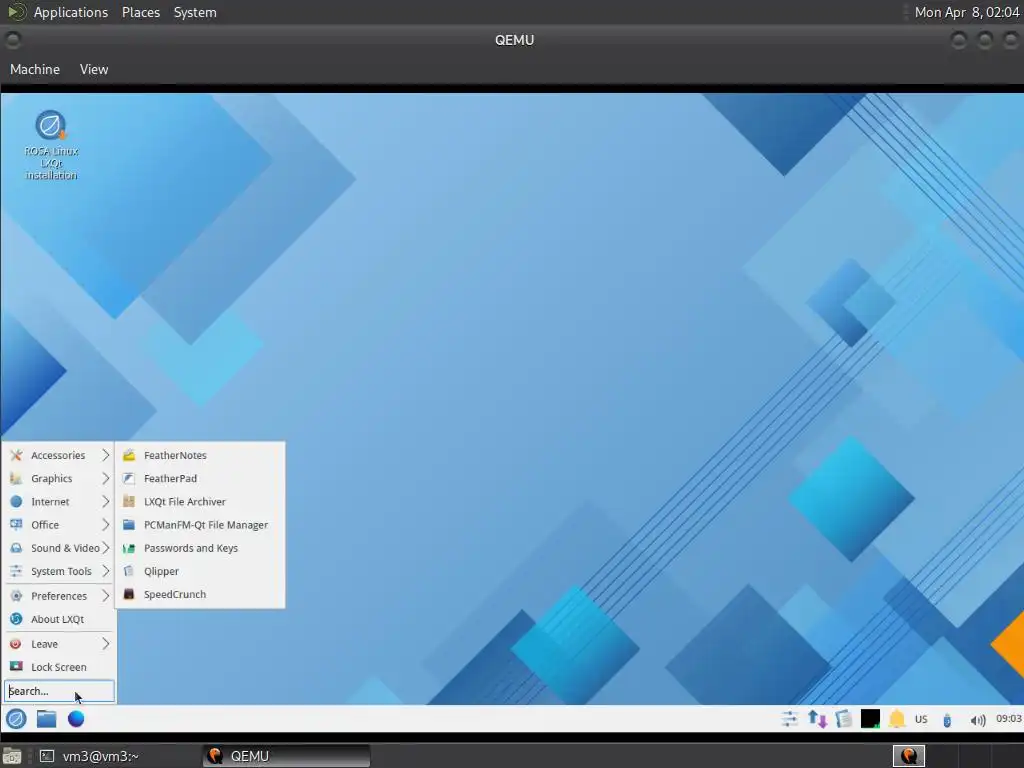
Task: Click the USB removable media tray icon
Action: tap(947, 720)
